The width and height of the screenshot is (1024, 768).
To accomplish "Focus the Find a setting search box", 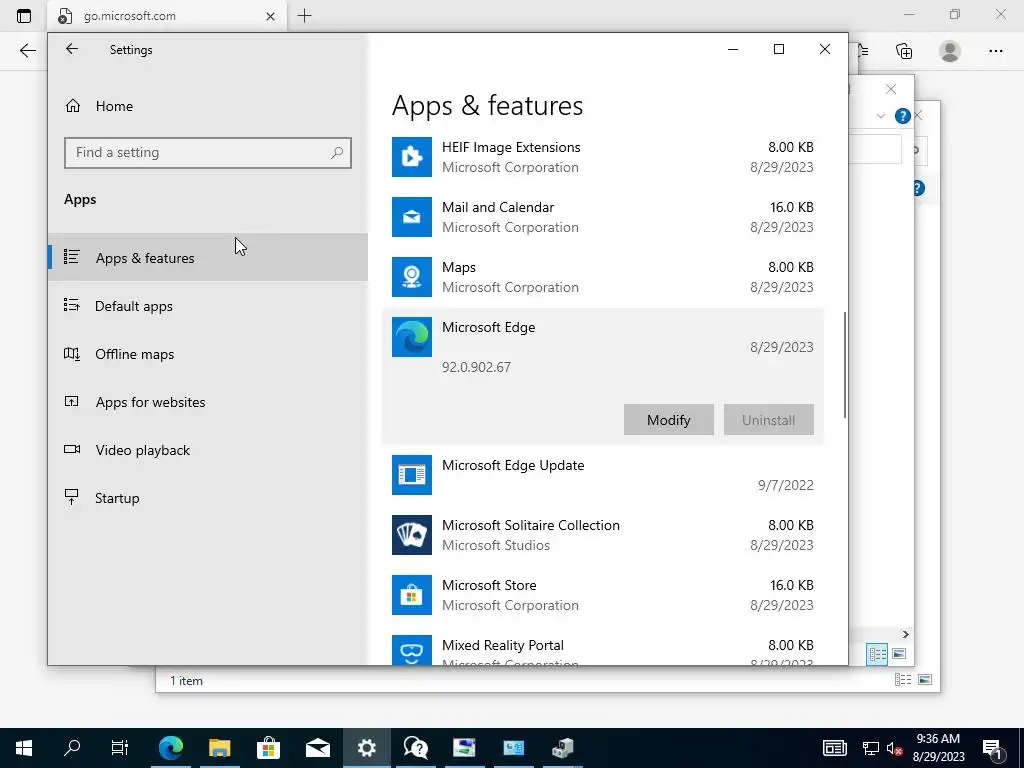I will click(x=208, y=153).
